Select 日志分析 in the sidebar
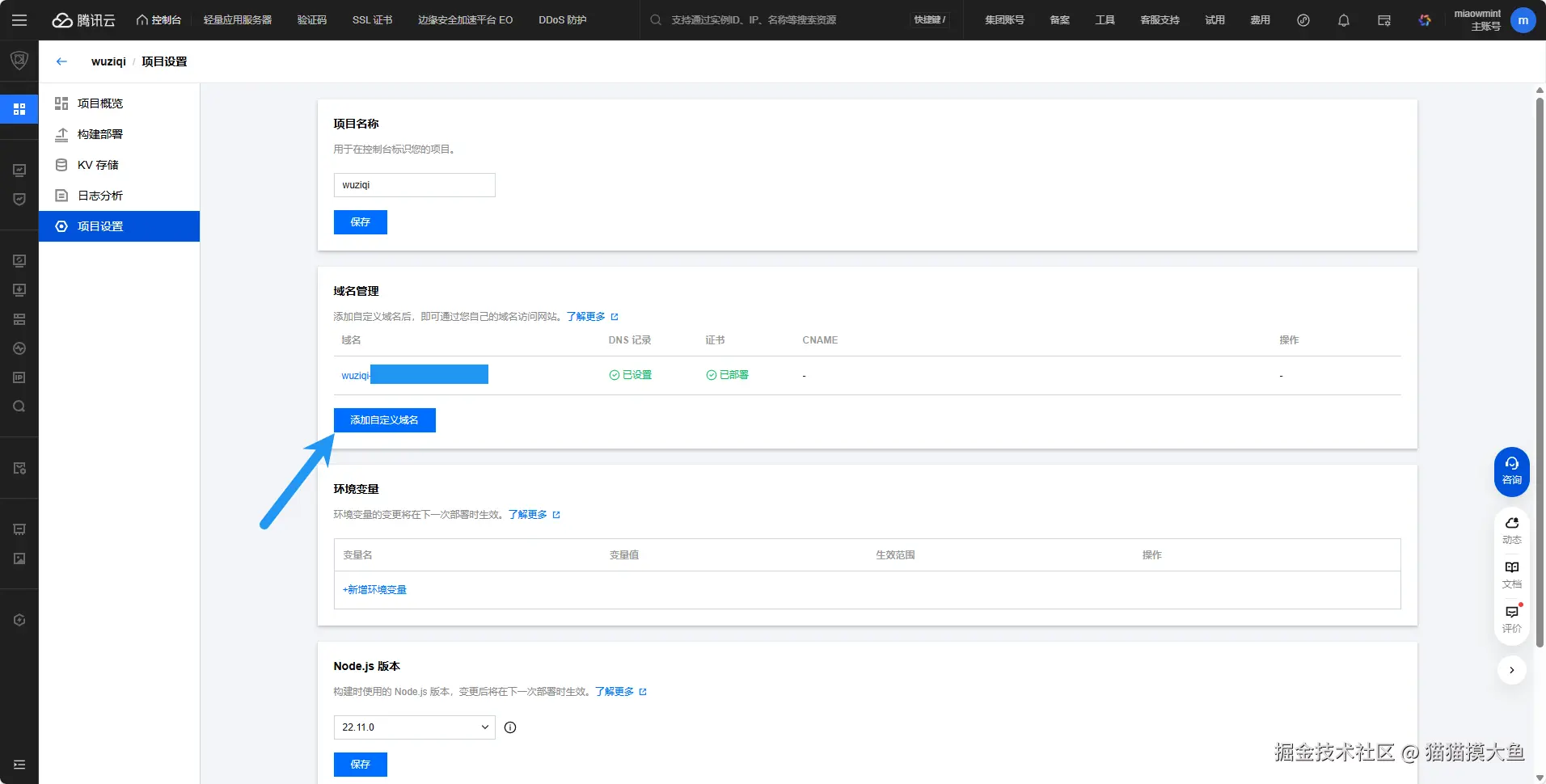Image resolution: width=1546 pixels, height=784 pixels. 119,196
